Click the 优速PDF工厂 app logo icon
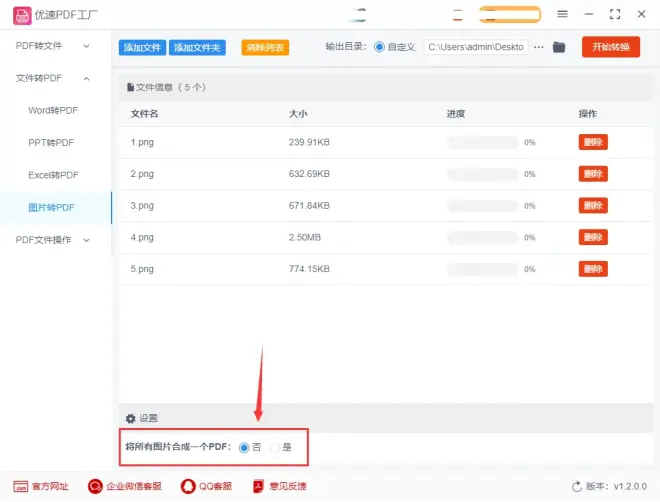 click(x=21, y=15)
